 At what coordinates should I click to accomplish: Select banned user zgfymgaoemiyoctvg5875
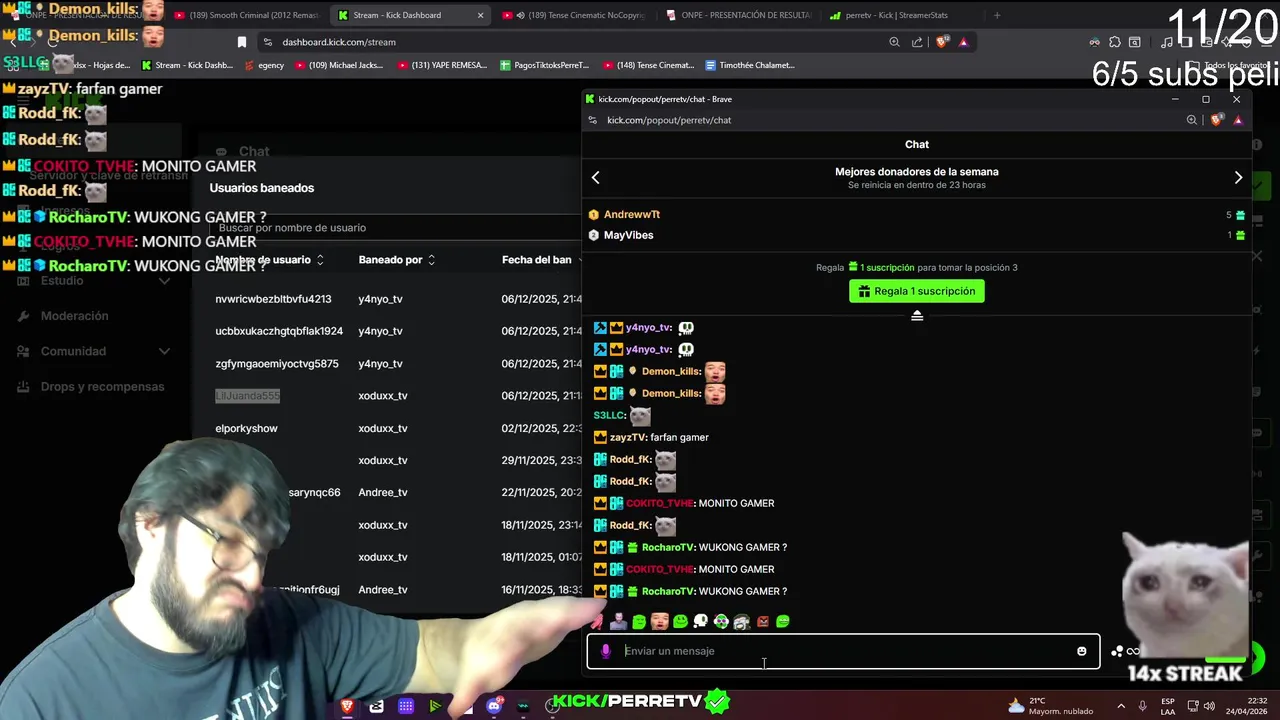(277, 364)
